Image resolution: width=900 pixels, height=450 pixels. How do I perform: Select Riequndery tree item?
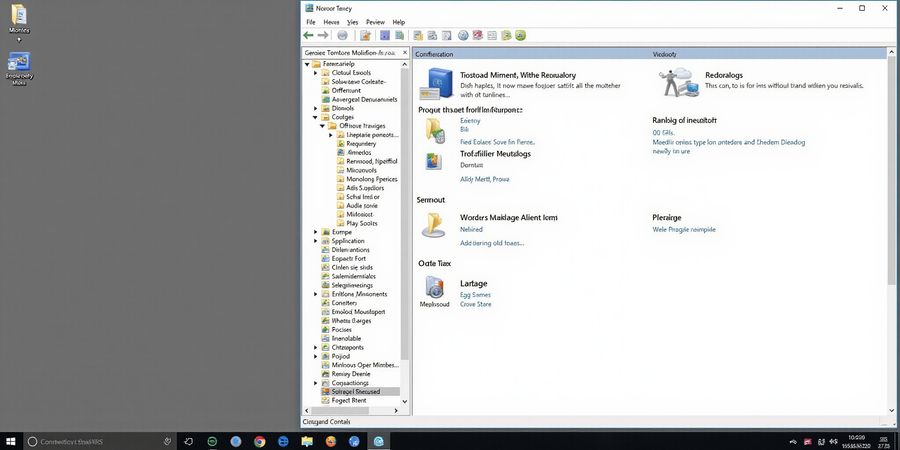[x=361, y=143]
